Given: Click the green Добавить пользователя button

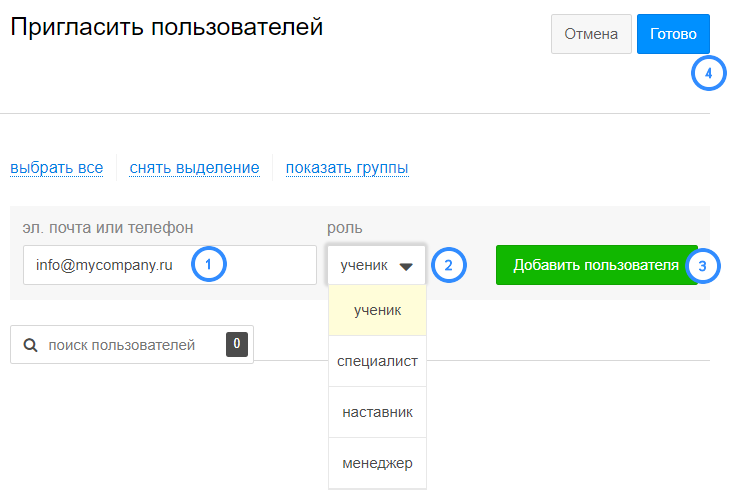Looking at the screenshot, I should tap(596, 265).
